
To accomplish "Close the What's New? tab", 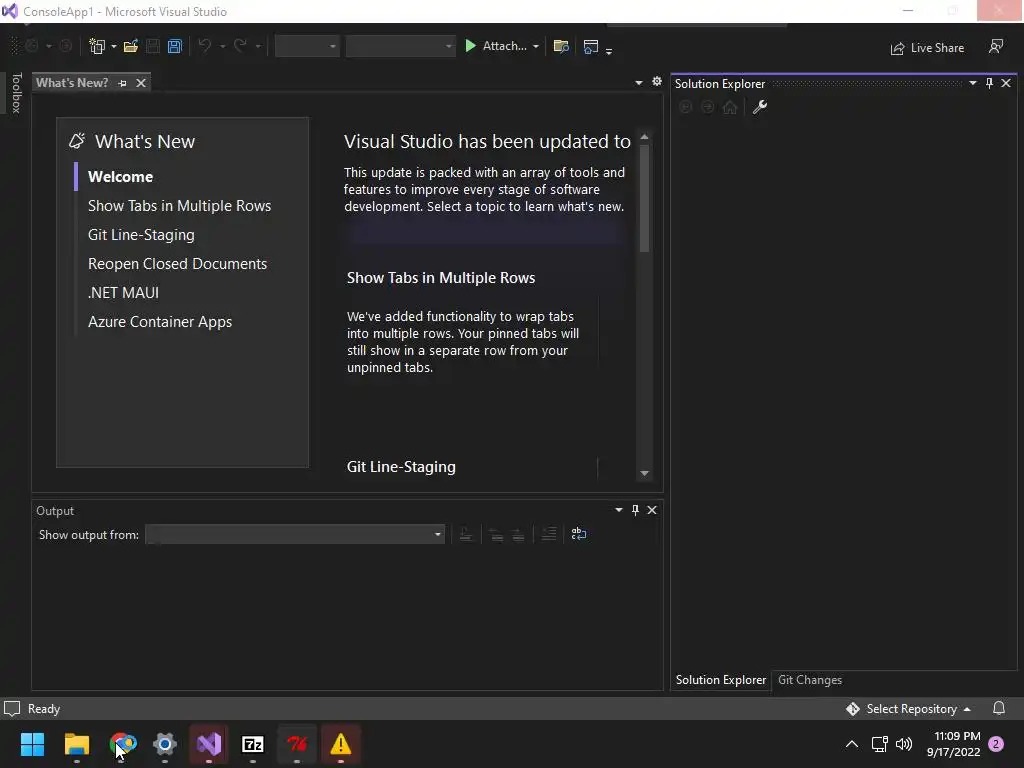I will (x=140, y=83).
